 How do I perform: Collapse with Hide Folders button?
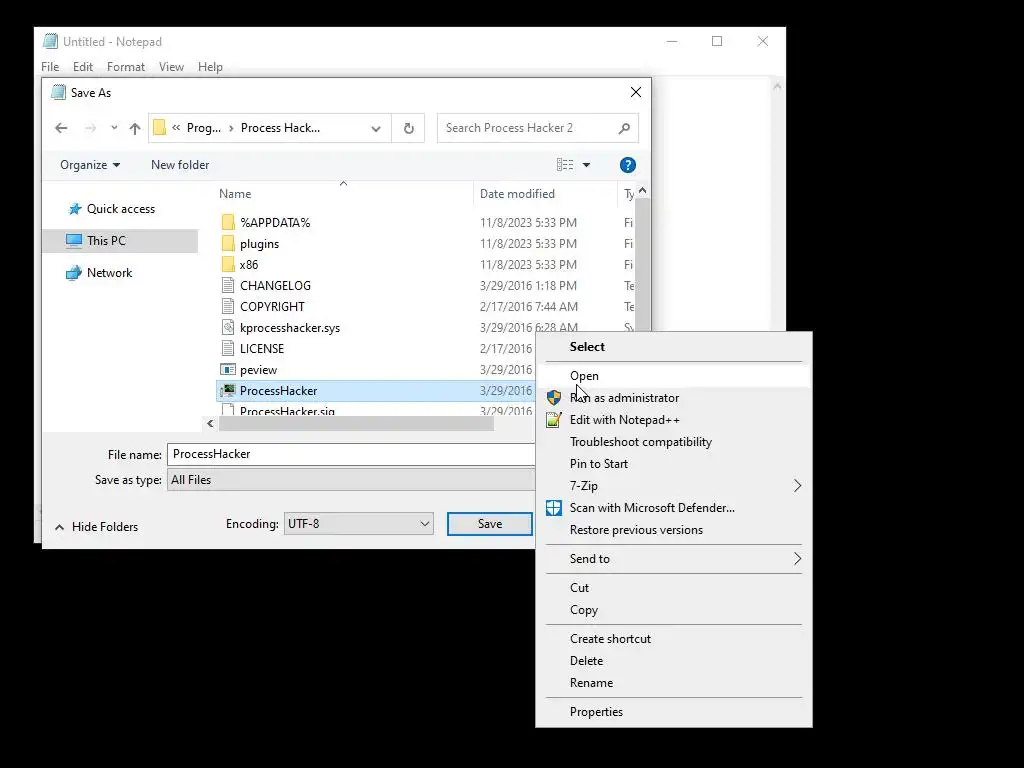pyautogui.click(x=97, y=527)
